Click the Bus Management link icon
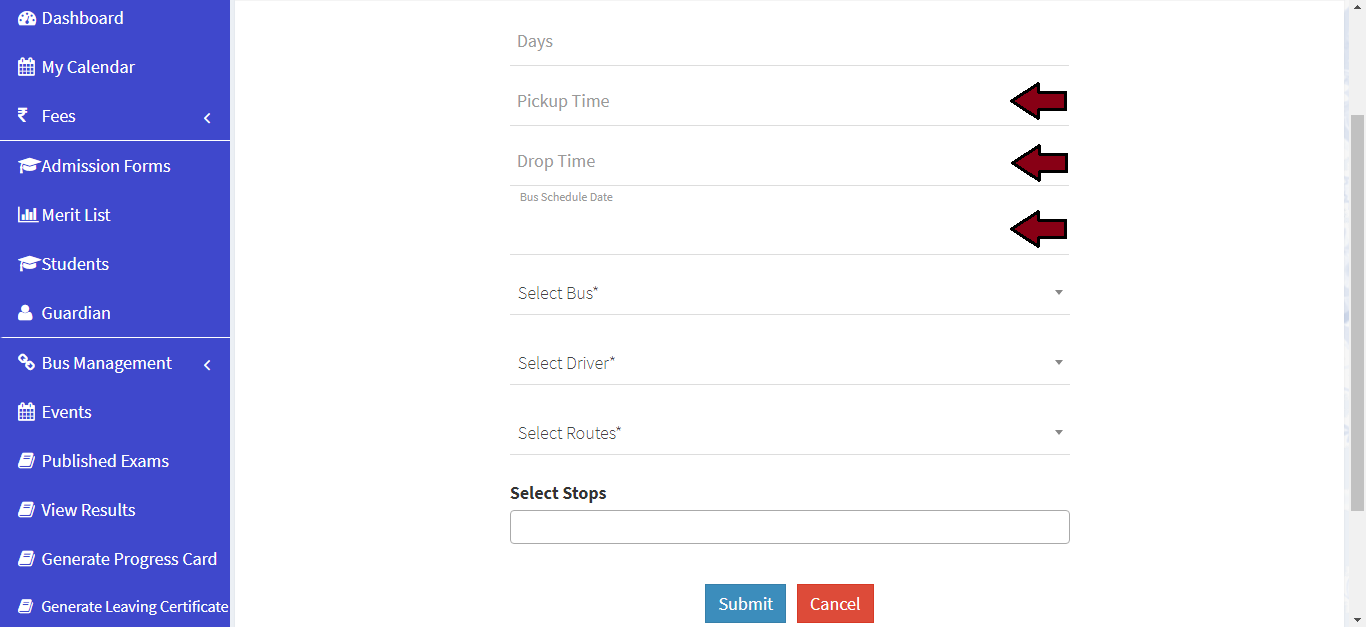The width and height of the screenshot is (1366, 627). click(x=27, y=363)
